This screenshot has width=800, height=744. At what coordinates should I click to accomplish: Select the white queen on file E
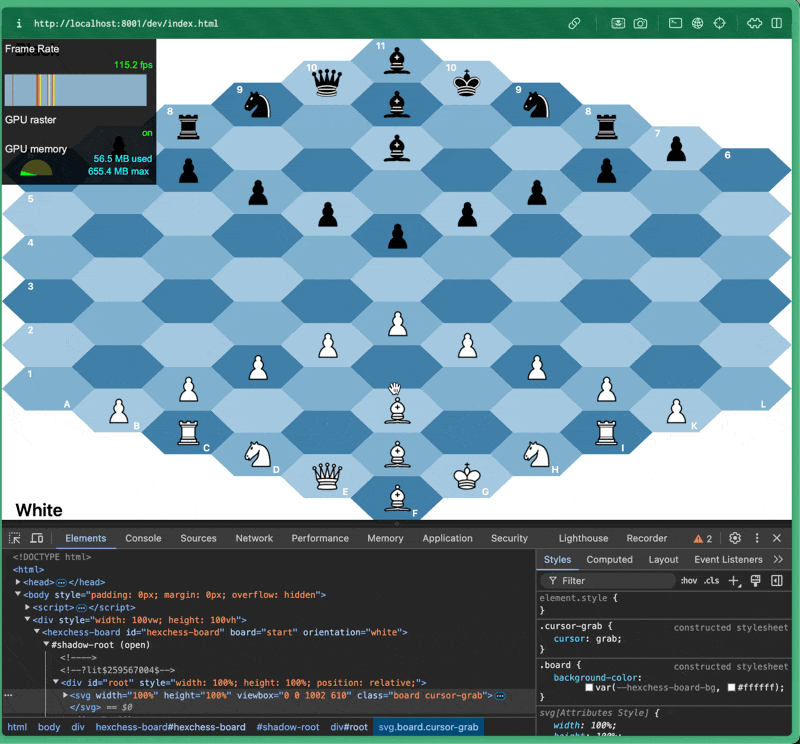point(327,476)
